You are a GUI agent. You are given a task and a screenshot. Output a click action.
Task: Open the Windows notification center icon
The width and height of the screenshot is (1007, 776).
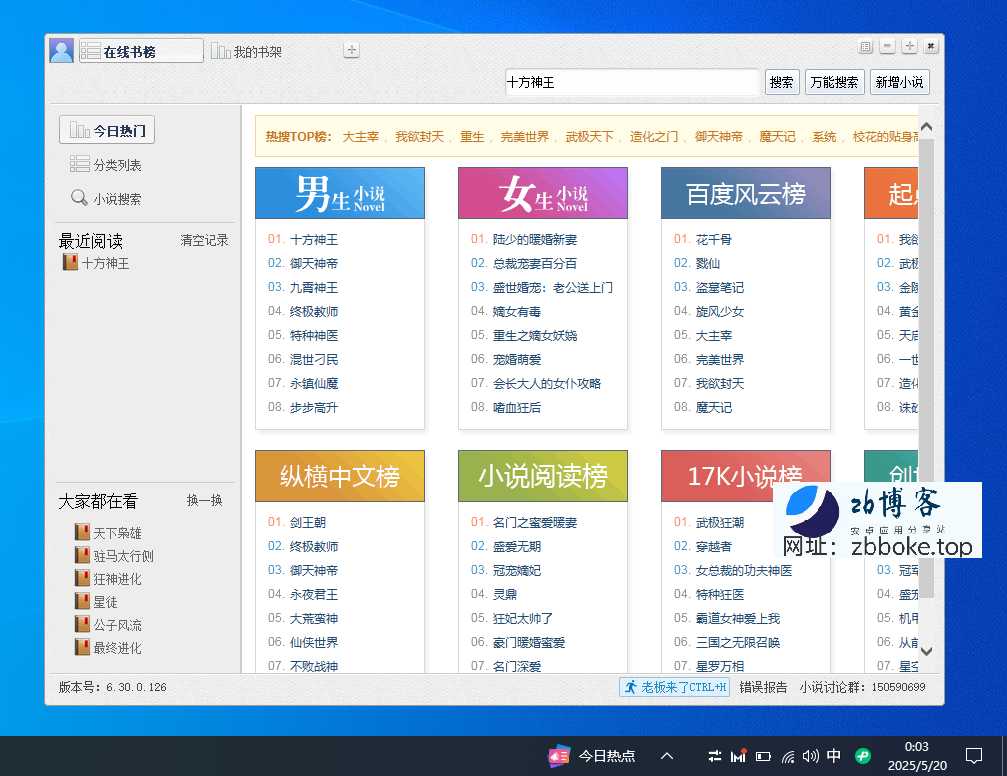tap(974, 756)
